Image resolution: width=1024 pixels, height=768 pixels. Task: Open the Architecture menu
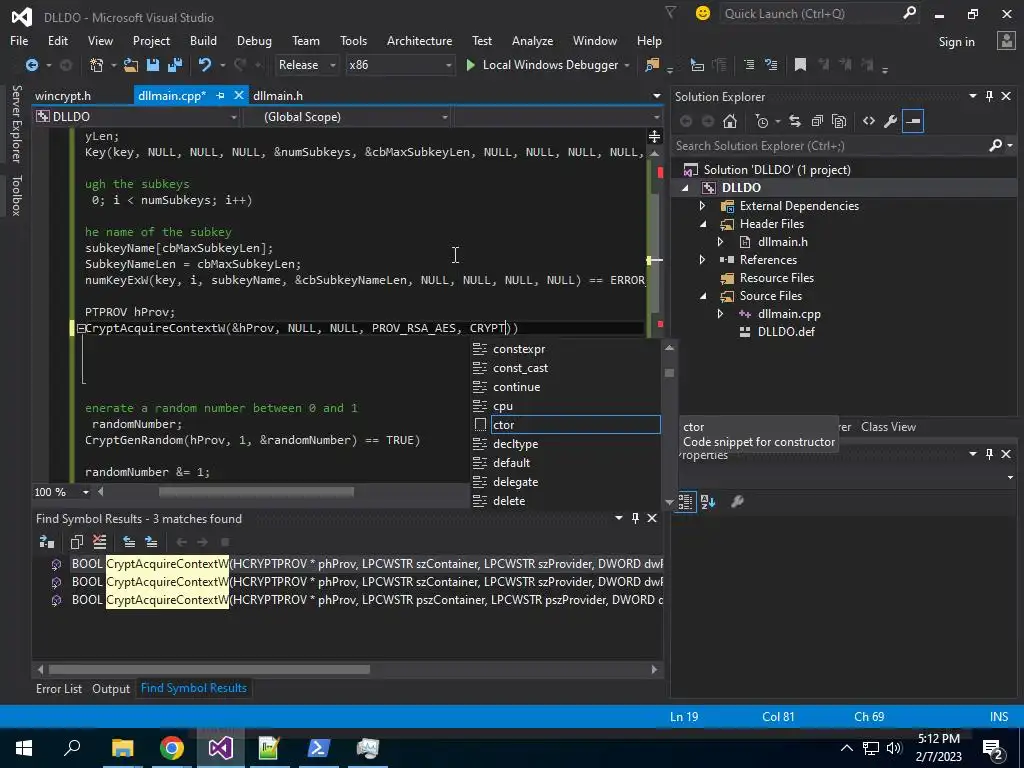click(419, 40)
